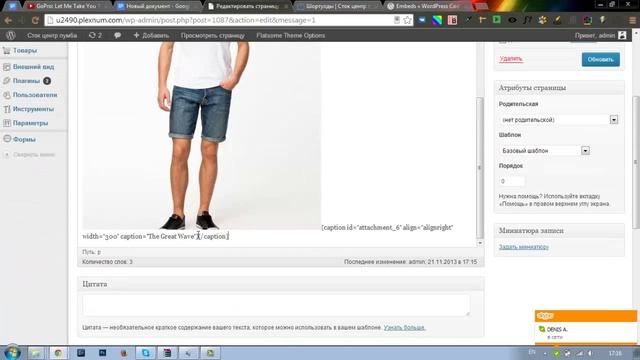
Task: Click the Количество слов: 3 status text
Action: tap(107, 262)
